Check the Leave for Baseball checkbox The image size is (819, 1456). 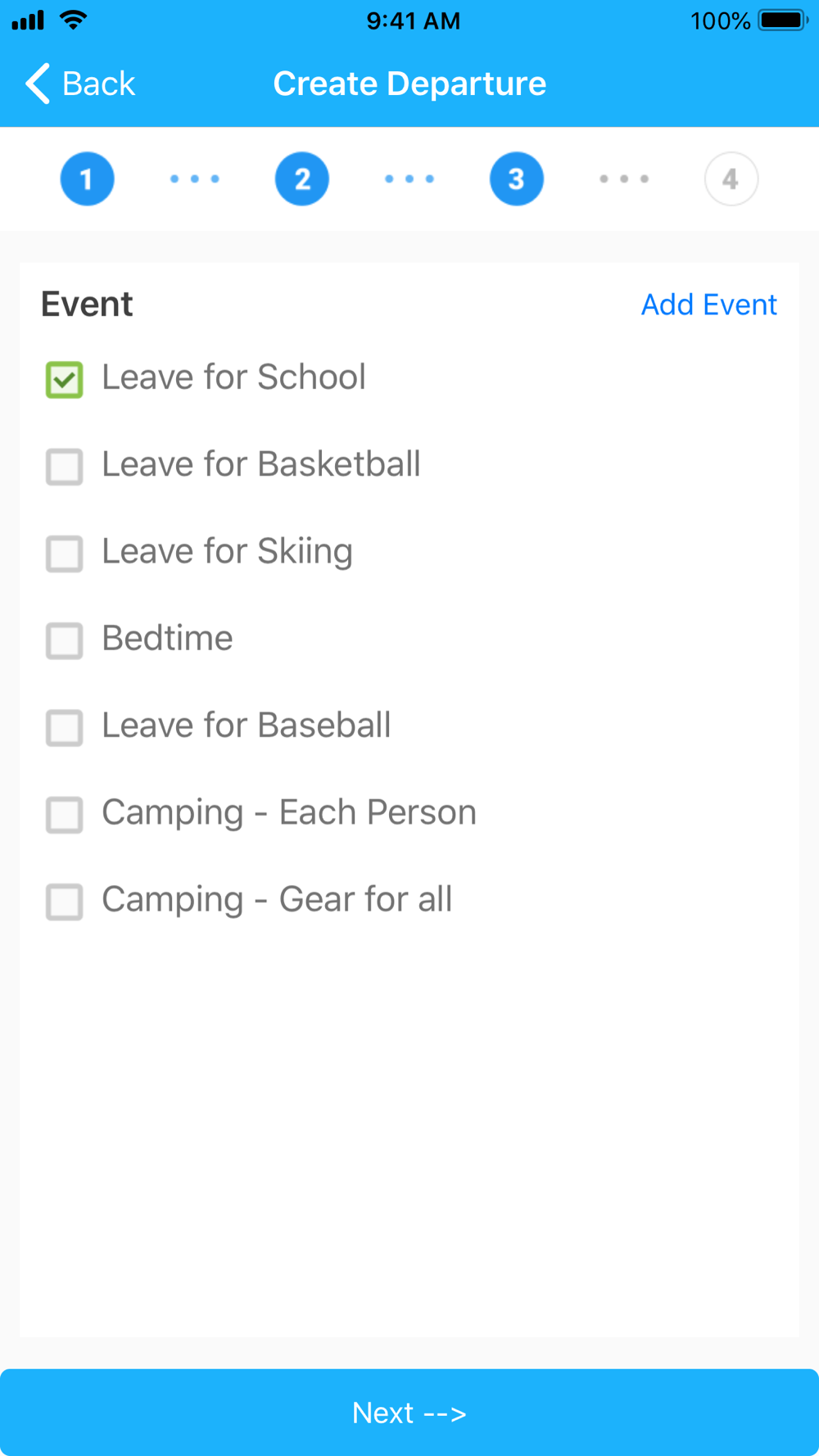[64, 727]
